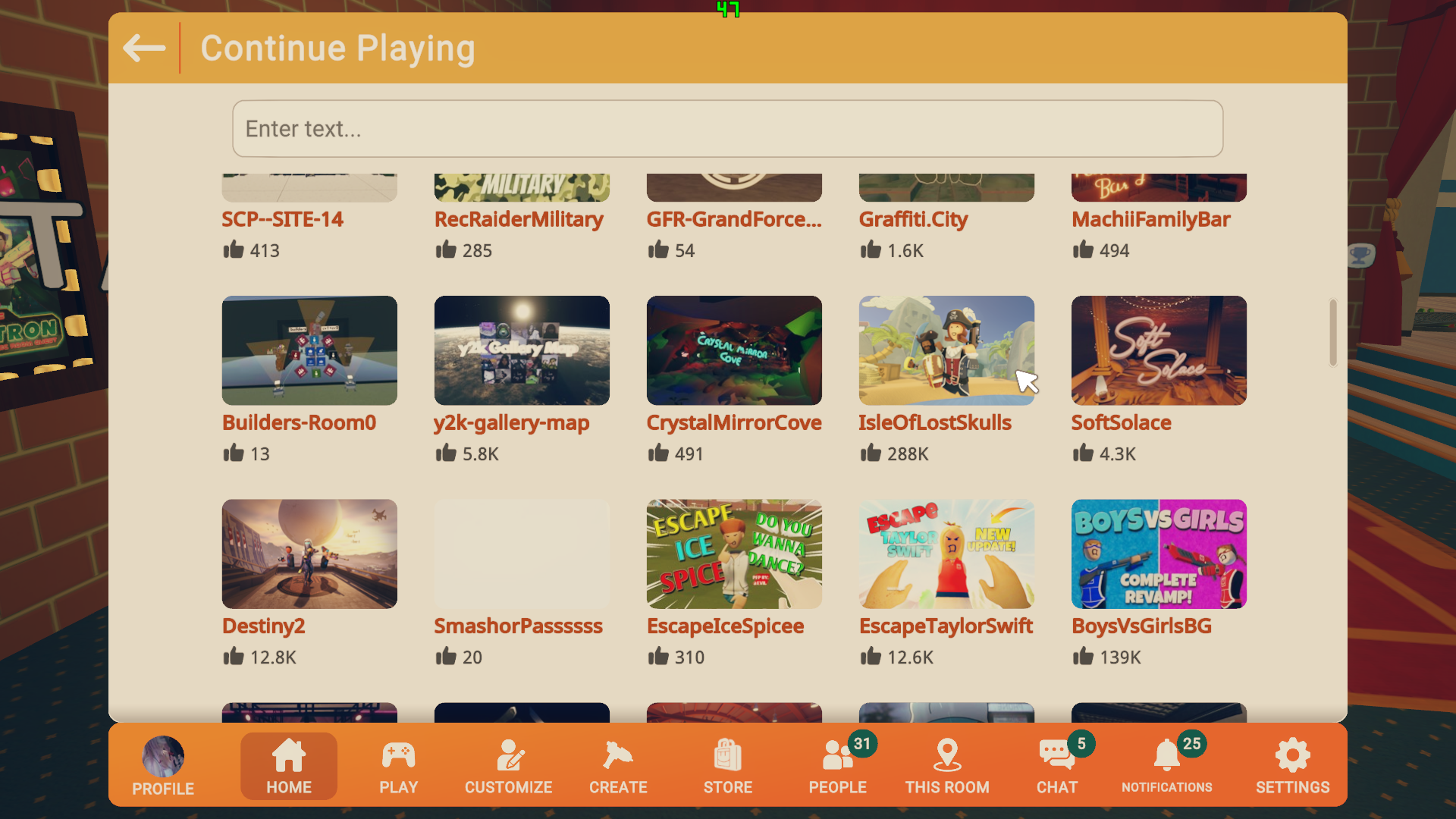This screenshot has width=1456, height=819.
Task: Select the BoysVsGirlsBG room thumbnail
Action: pyautogui.click(x=1158, y=554)
